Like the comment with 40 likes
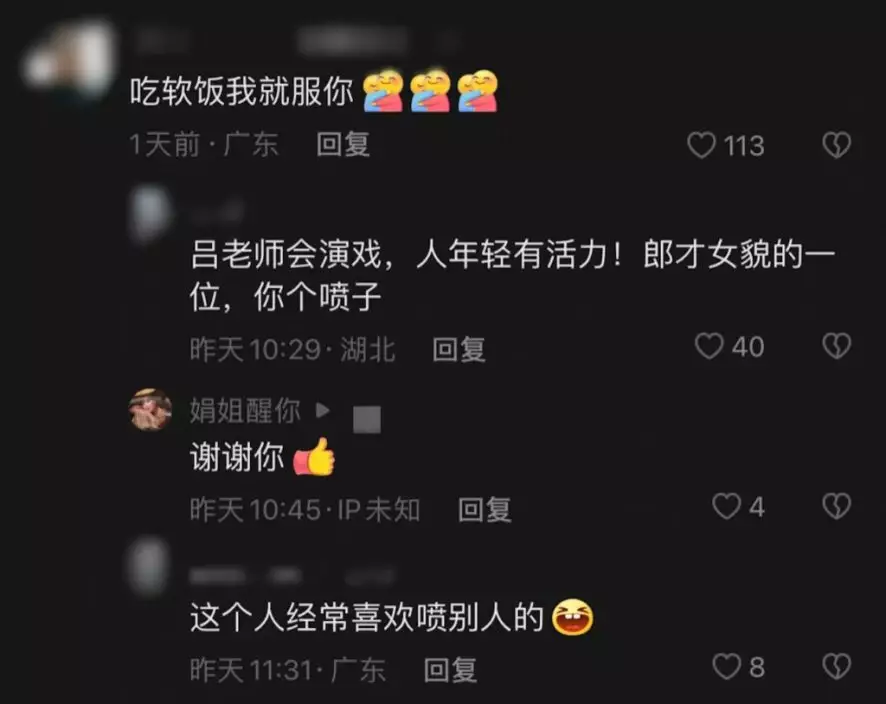The width and height of the screenshot is (886, 704). coord(709,346)
